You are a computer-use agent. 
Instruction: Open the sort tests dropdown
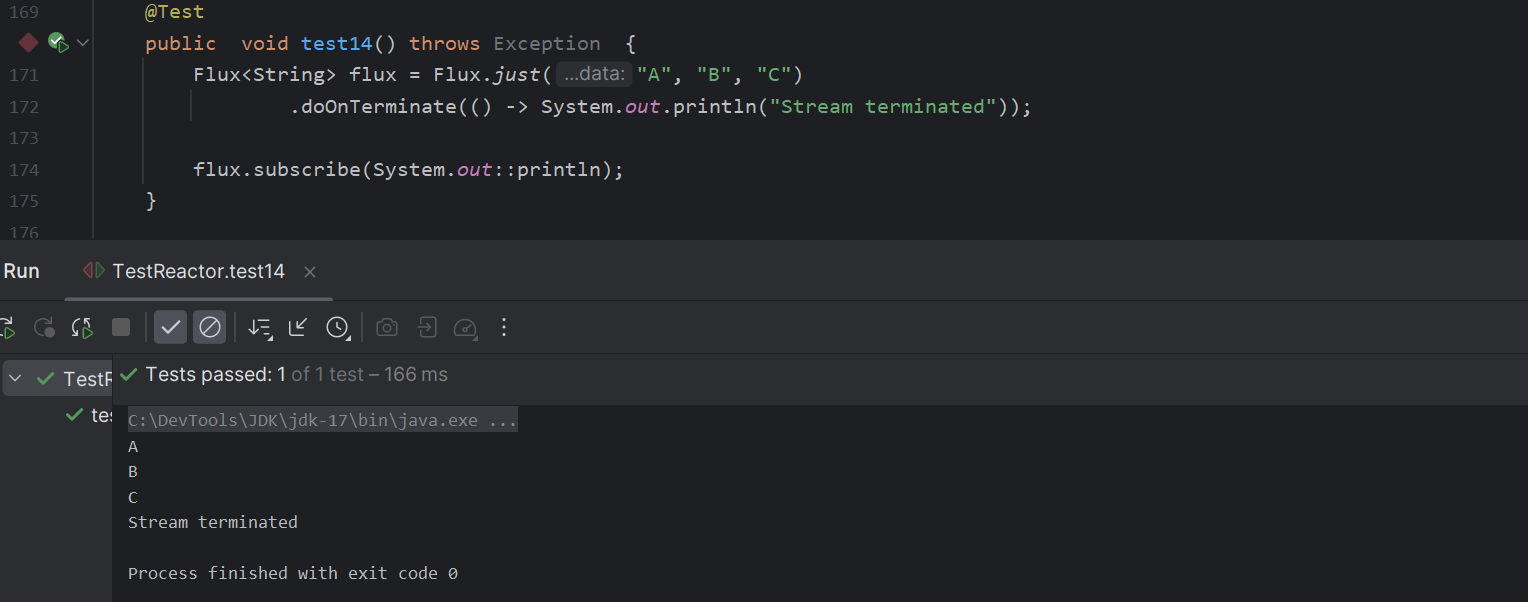click(x=260, y=327)
